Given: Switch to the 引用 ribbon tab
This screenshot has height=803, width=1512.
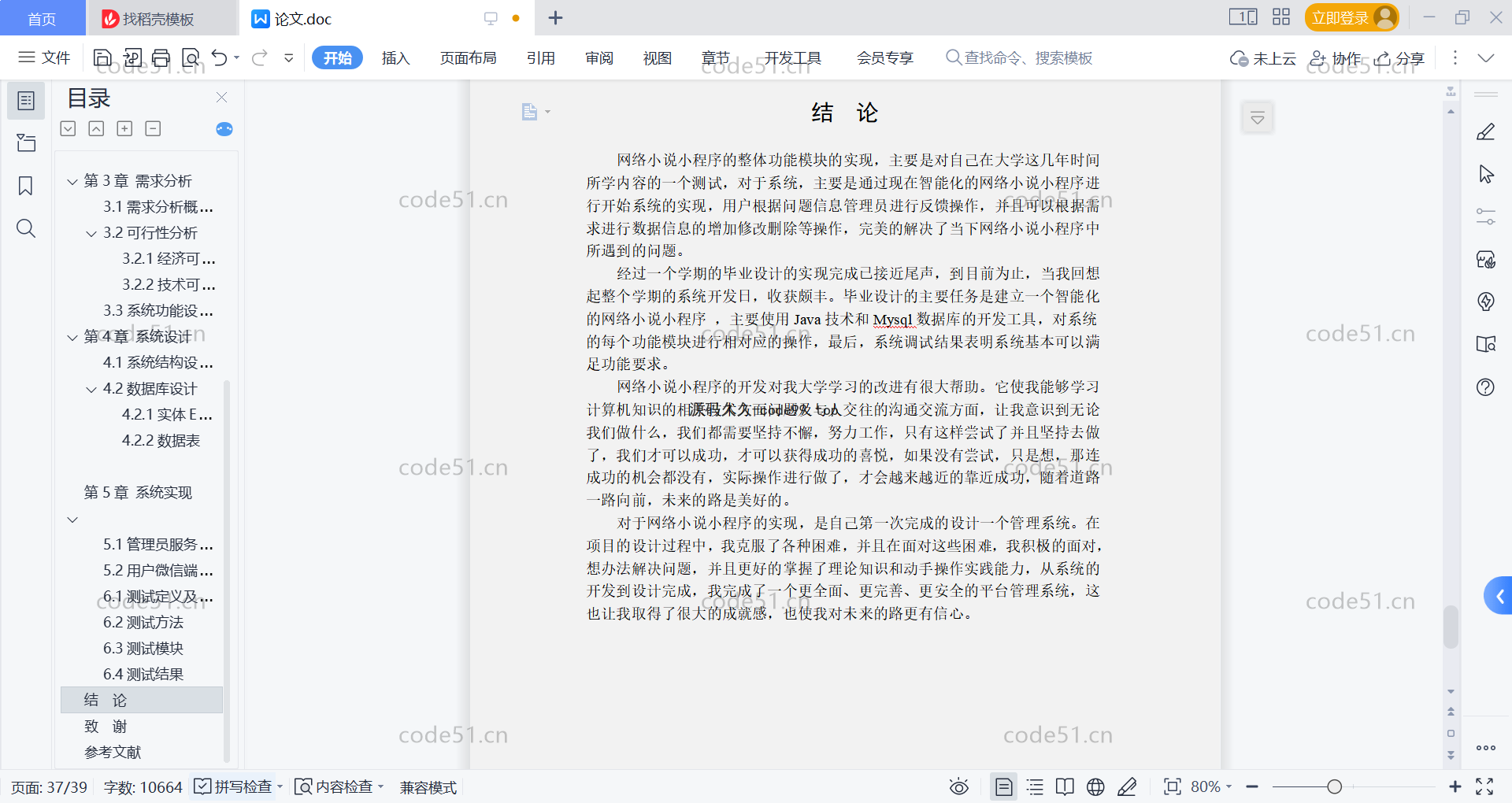Looking at the screenshot, I should 541,57.
